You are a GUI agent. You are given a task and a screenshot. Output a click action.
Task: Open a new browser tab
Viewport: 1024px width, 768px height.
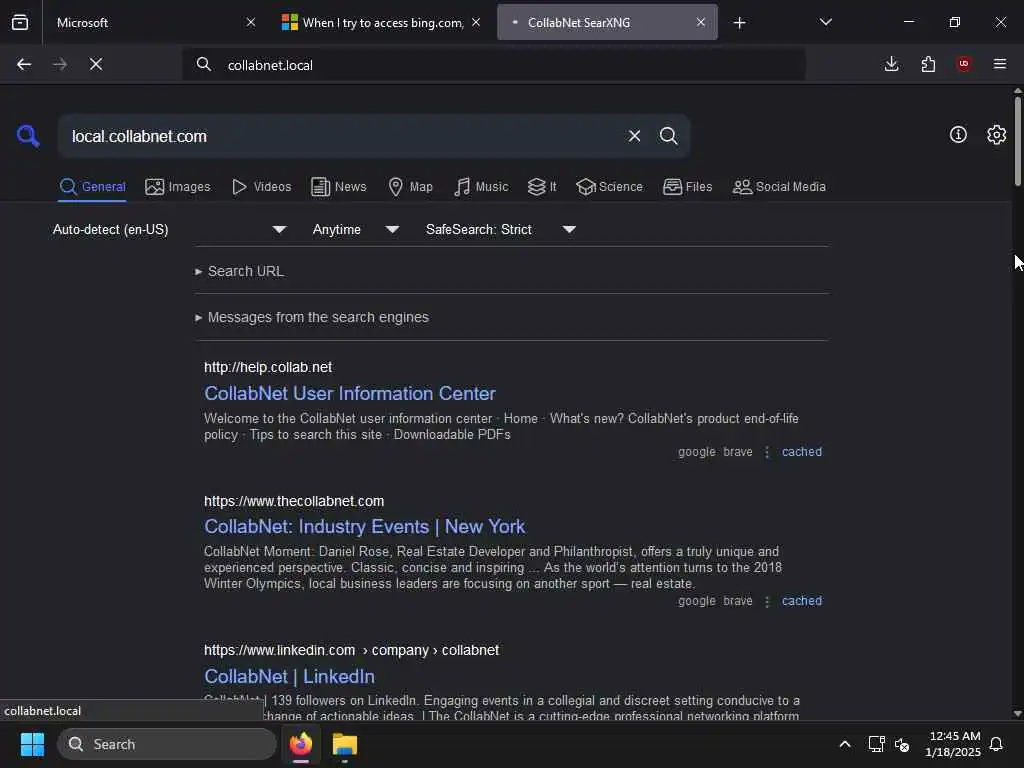pos(739,23)
